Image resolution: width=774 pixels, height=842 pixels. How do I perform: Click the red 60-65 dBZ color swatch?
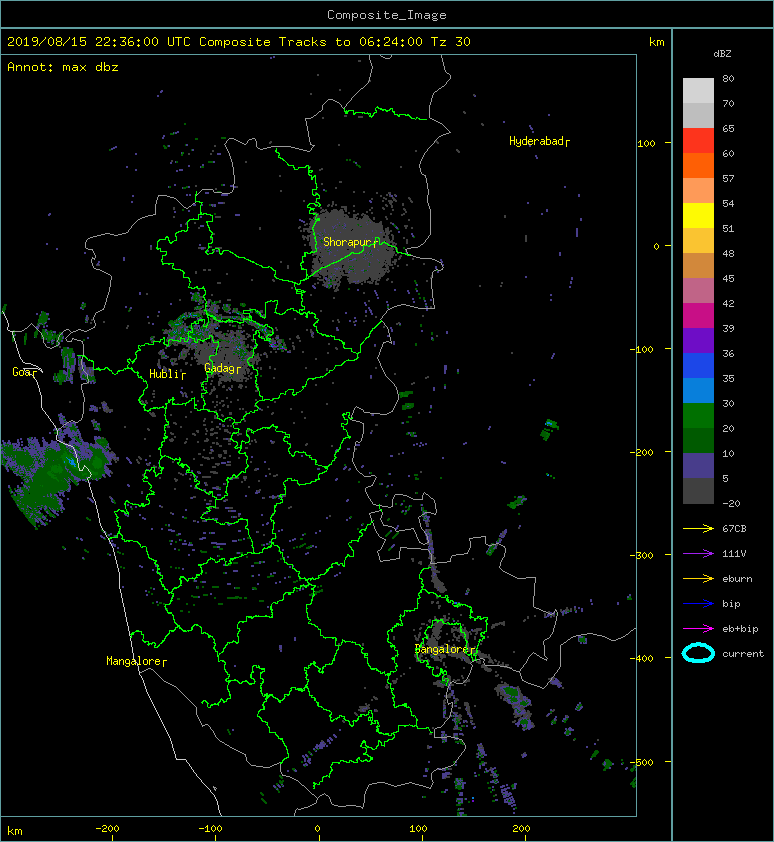pyautogui.click(x=698, y=141)
